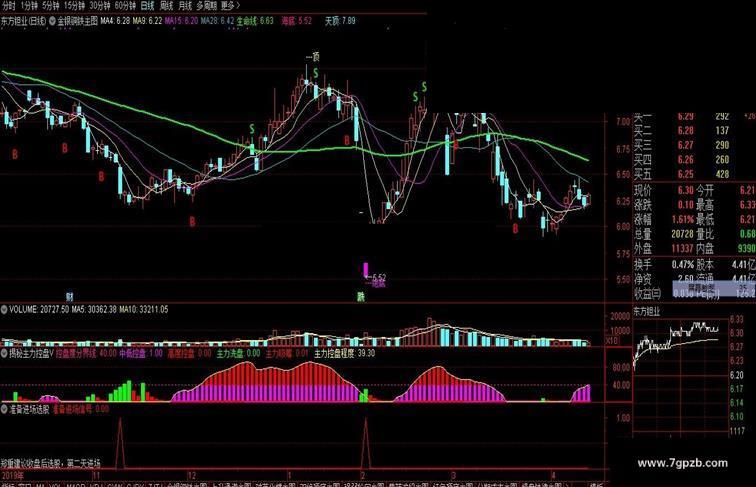Click the 生命线 6.63 green label
Viewport: 756px width, 487px height.
(255, 21)
